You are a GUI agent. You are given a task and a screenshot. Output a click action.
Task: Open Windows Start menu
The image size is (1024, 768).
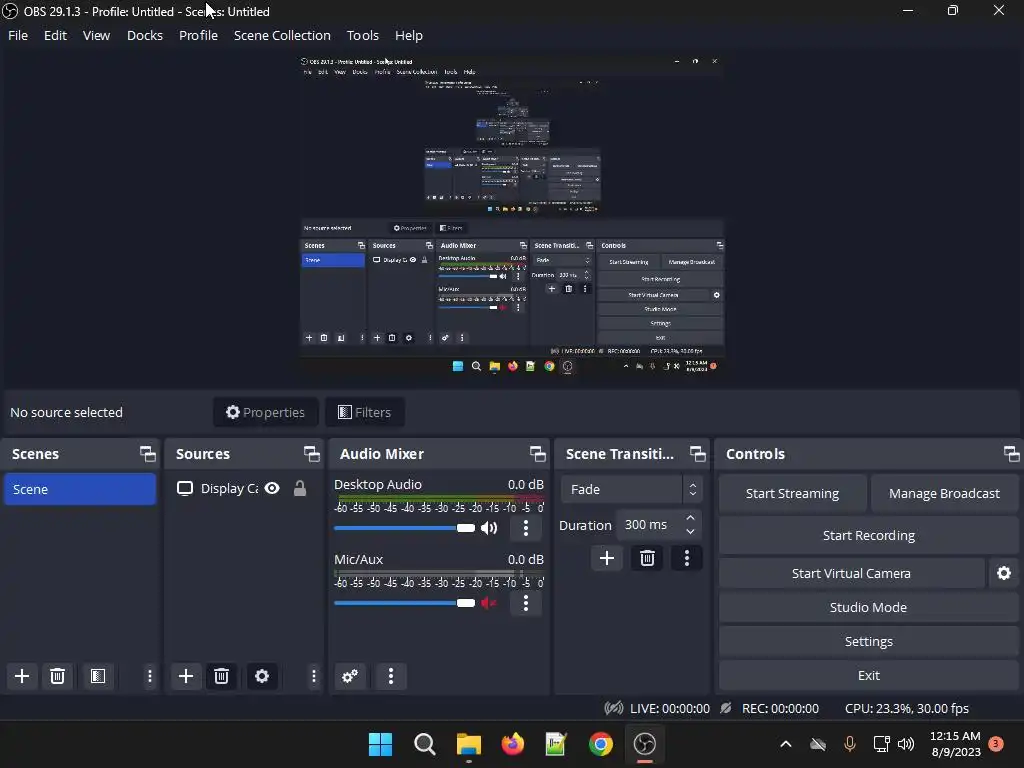(x=380, y=744)
